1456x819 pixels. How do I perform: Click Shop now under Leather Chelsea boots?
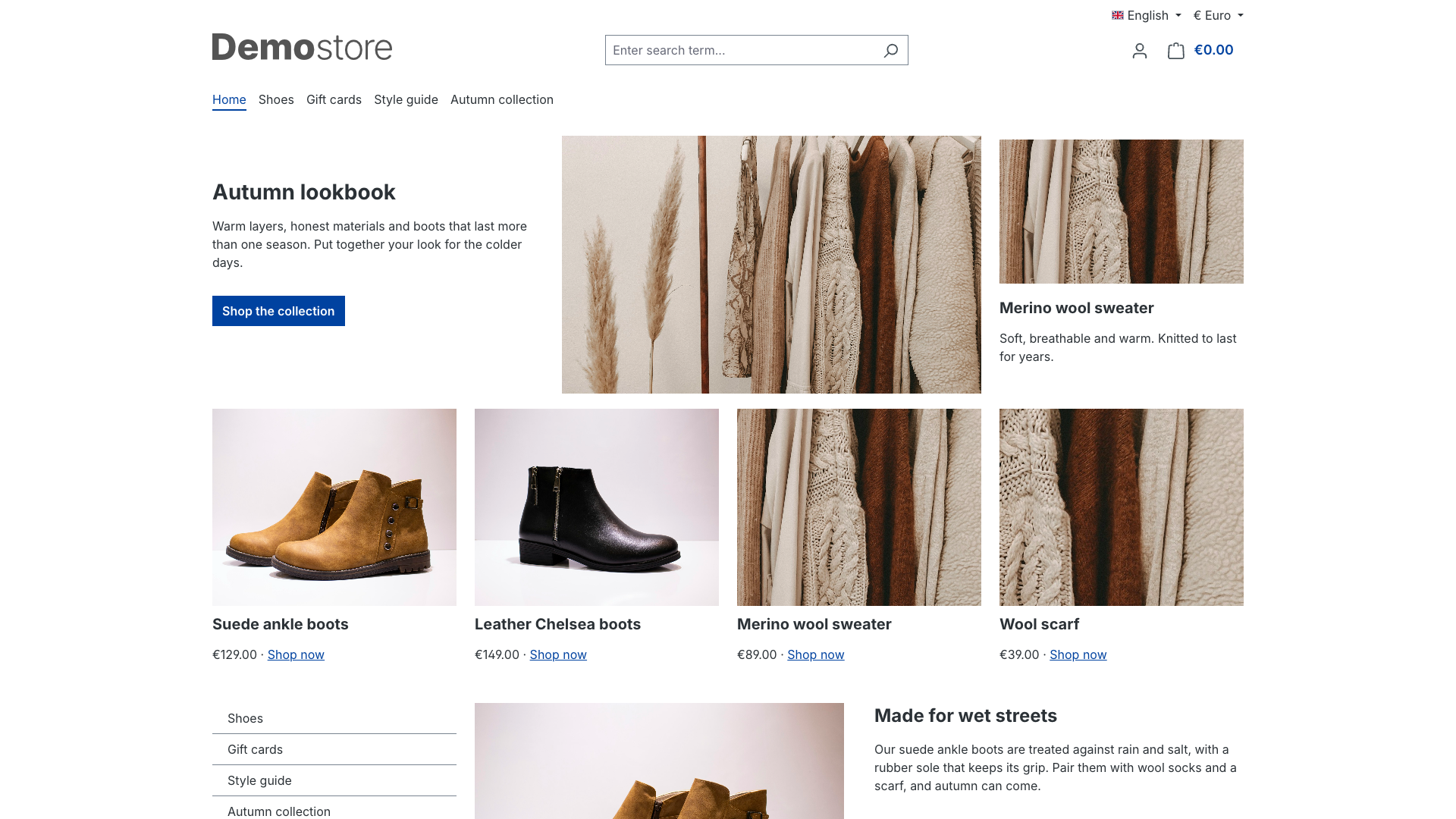[558, 654]
